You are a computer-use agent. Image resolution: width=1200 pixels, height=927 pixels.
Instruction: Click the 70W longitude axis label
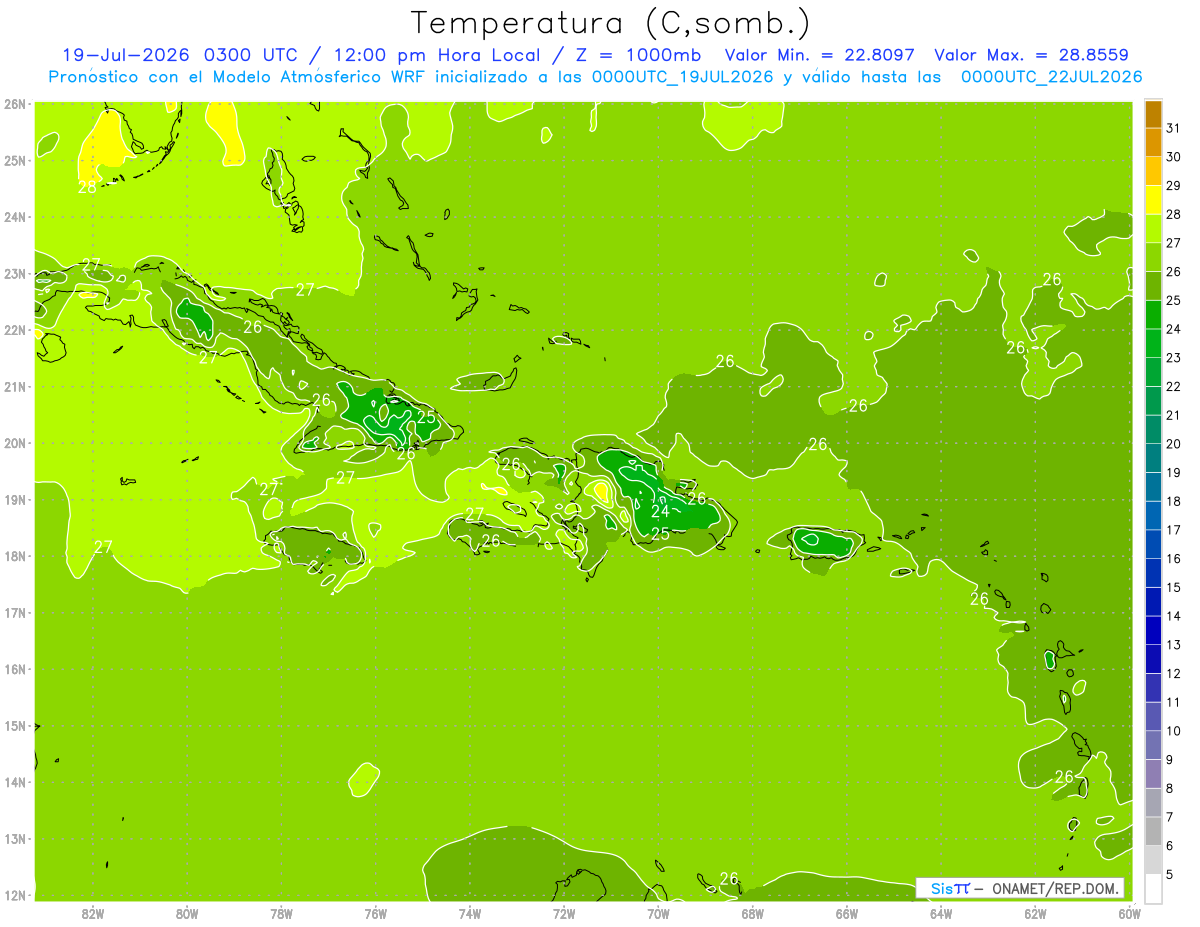tap(658, 913)
